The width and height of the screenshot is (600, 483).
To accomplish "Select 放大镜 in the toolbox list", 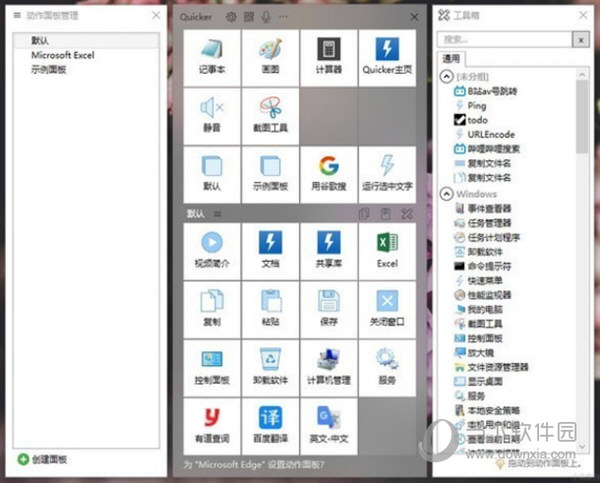I will [x=474, y=352].
